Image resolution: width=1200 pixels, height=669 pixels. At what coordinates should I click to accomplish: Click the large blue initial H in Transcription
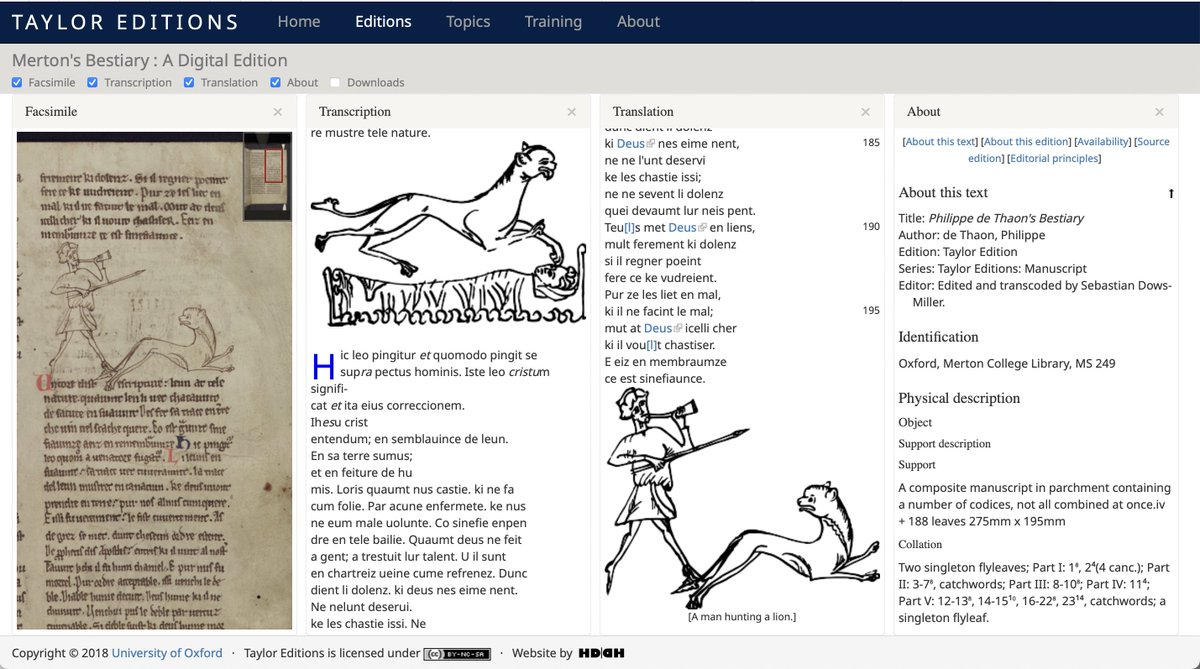[323, 366]
